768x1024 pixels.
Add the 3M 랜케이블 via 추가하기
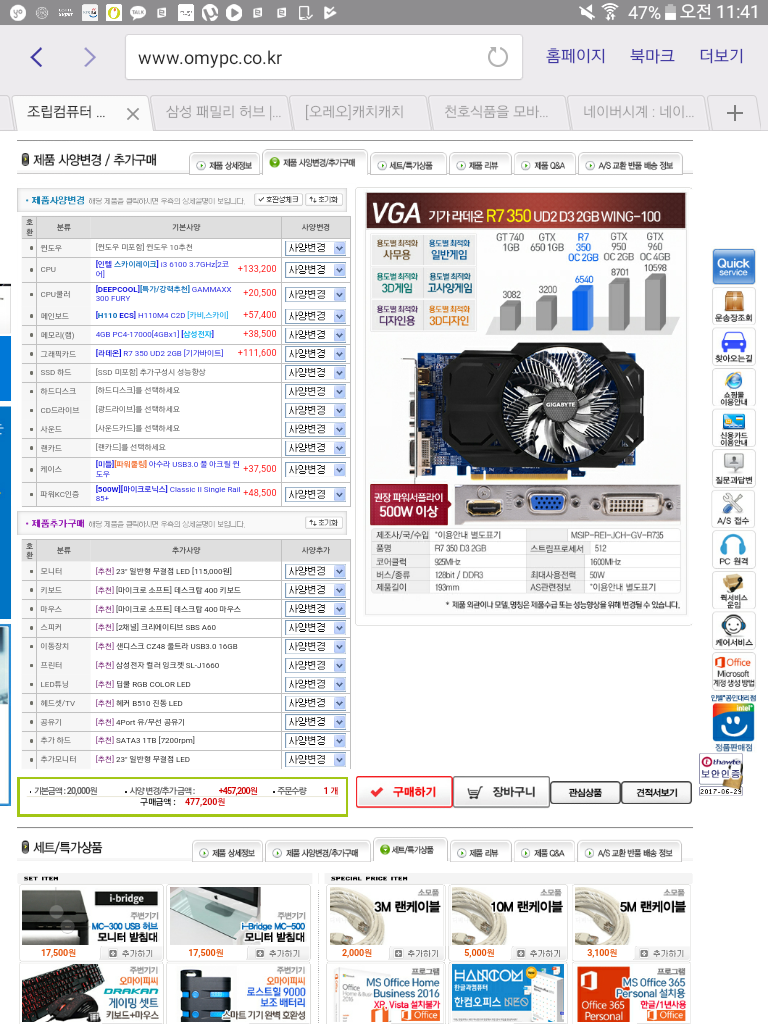(x=417, y=953)
